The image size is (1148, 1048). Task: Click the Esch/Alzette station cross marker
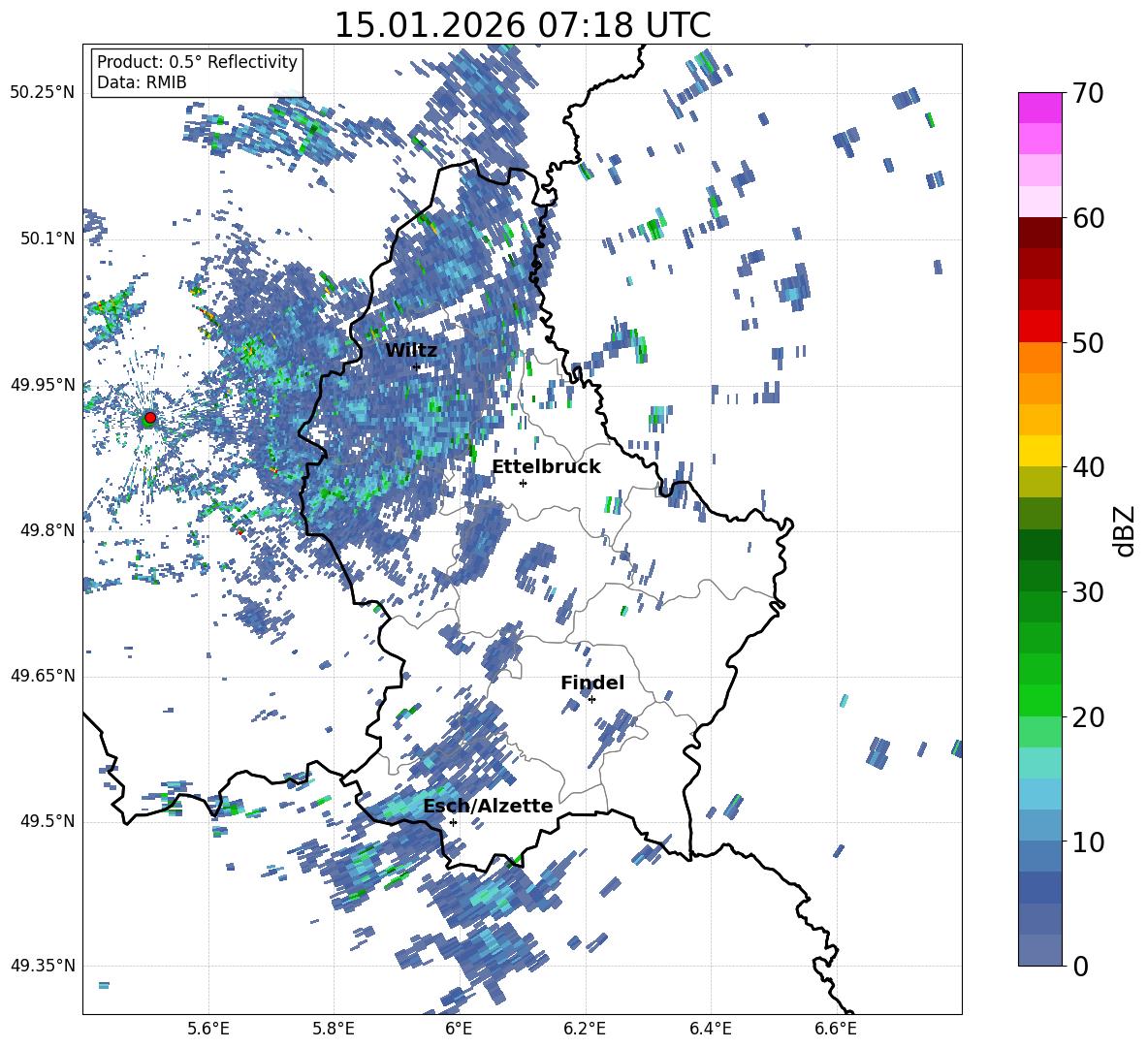tap(453, 822)
